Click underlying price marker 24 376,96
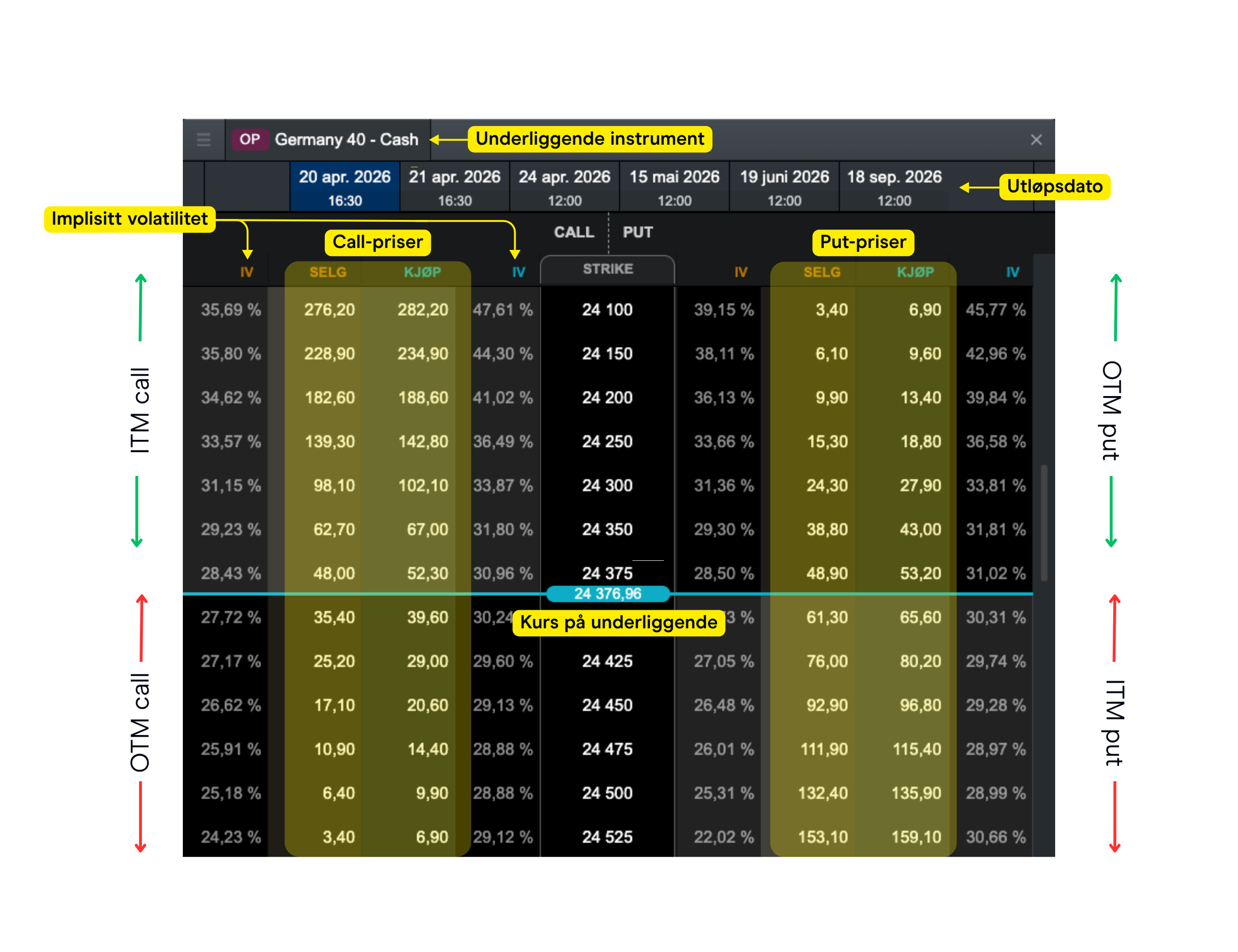1238x952 pixels. pos(608,593)
